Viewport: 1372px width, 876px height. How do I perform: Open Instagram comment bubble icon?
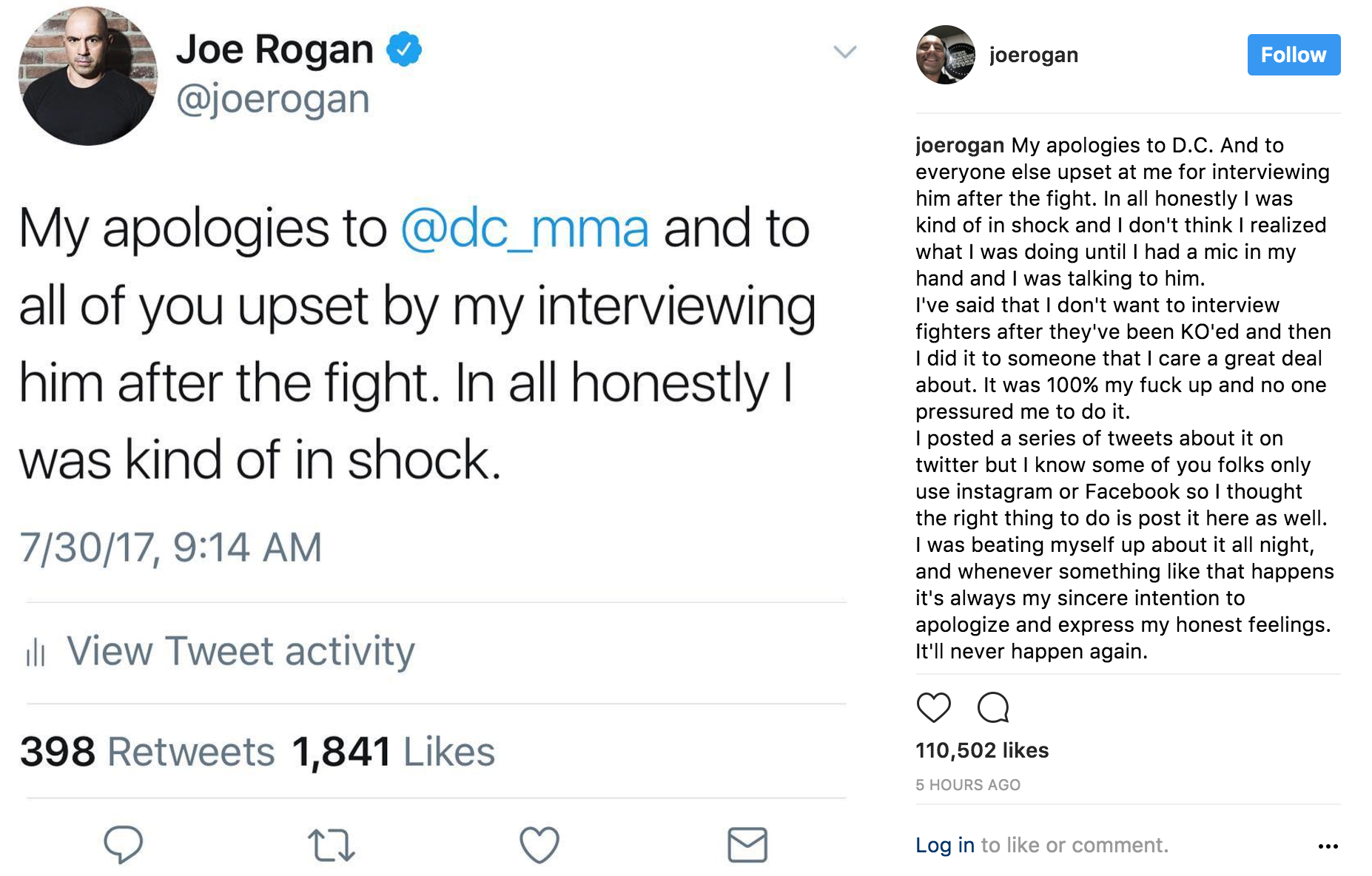tap(993, 707)
